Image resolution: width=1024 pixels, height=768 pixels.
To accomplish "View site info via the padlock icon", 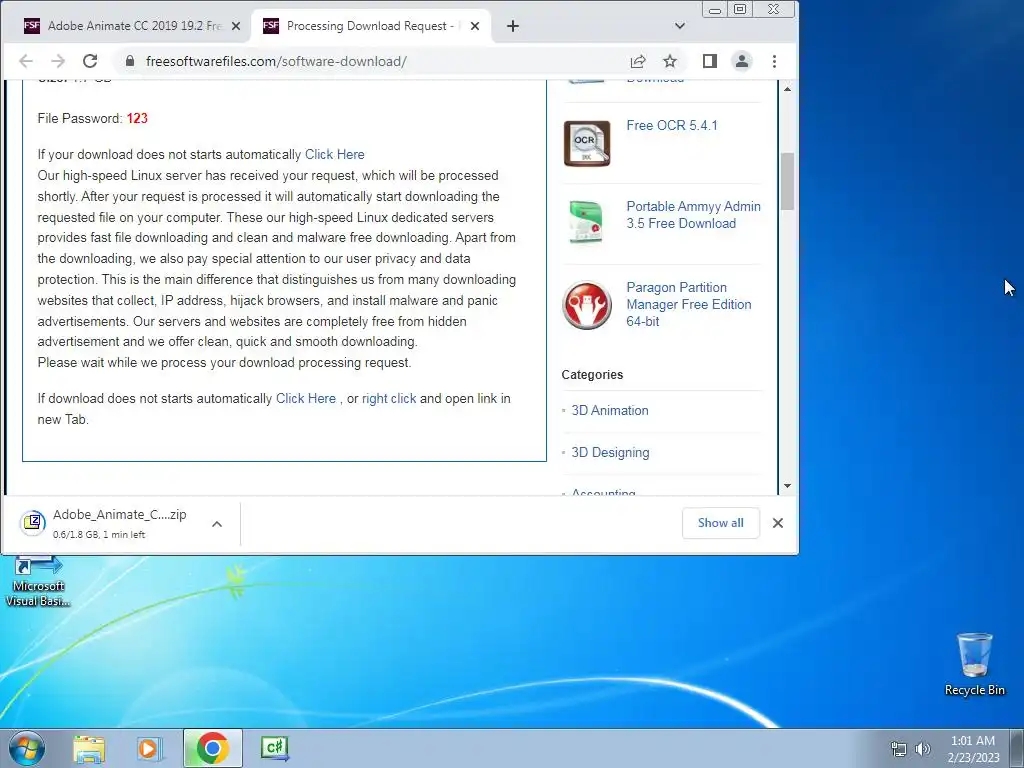I will (x=130, y=61).
